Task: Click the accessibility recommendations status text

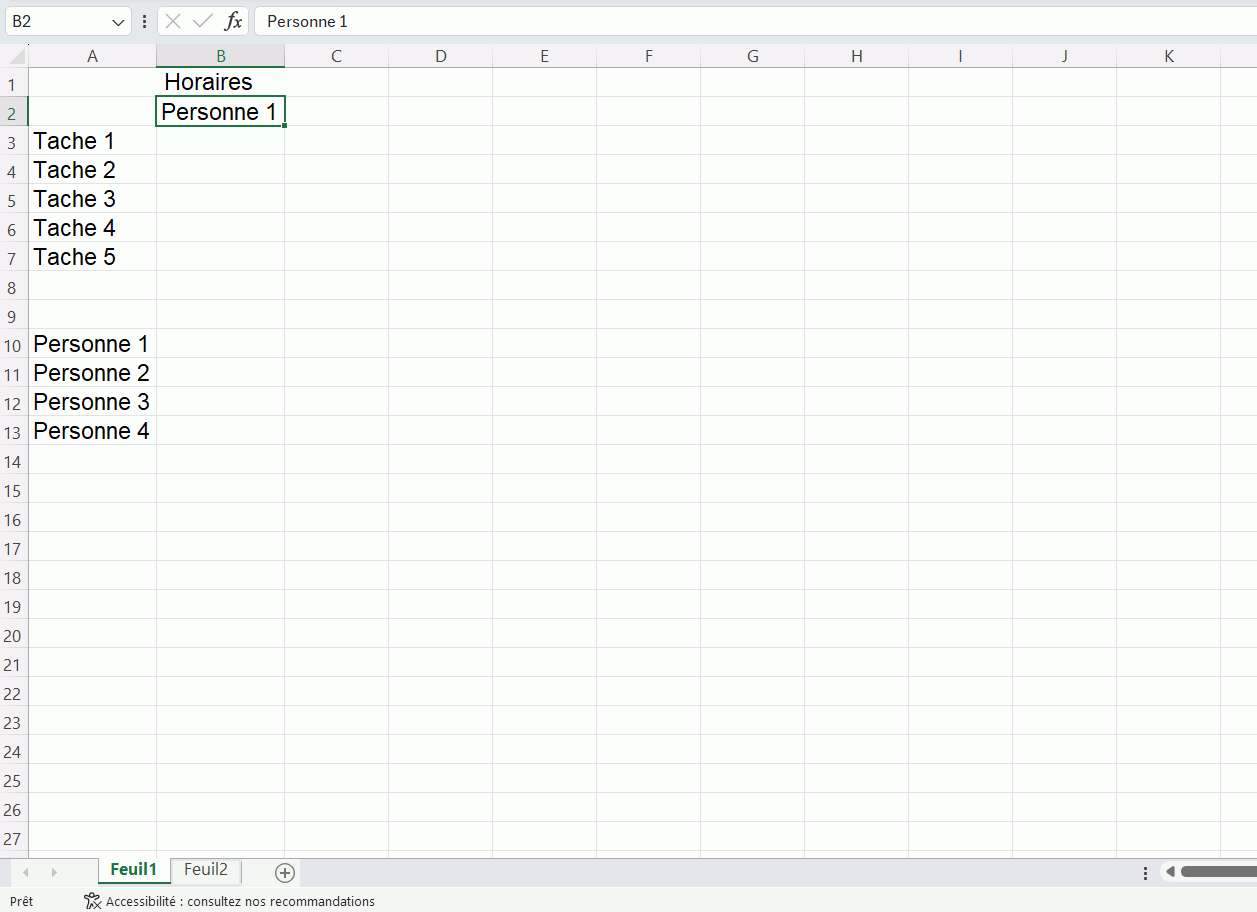Action: 240,901
